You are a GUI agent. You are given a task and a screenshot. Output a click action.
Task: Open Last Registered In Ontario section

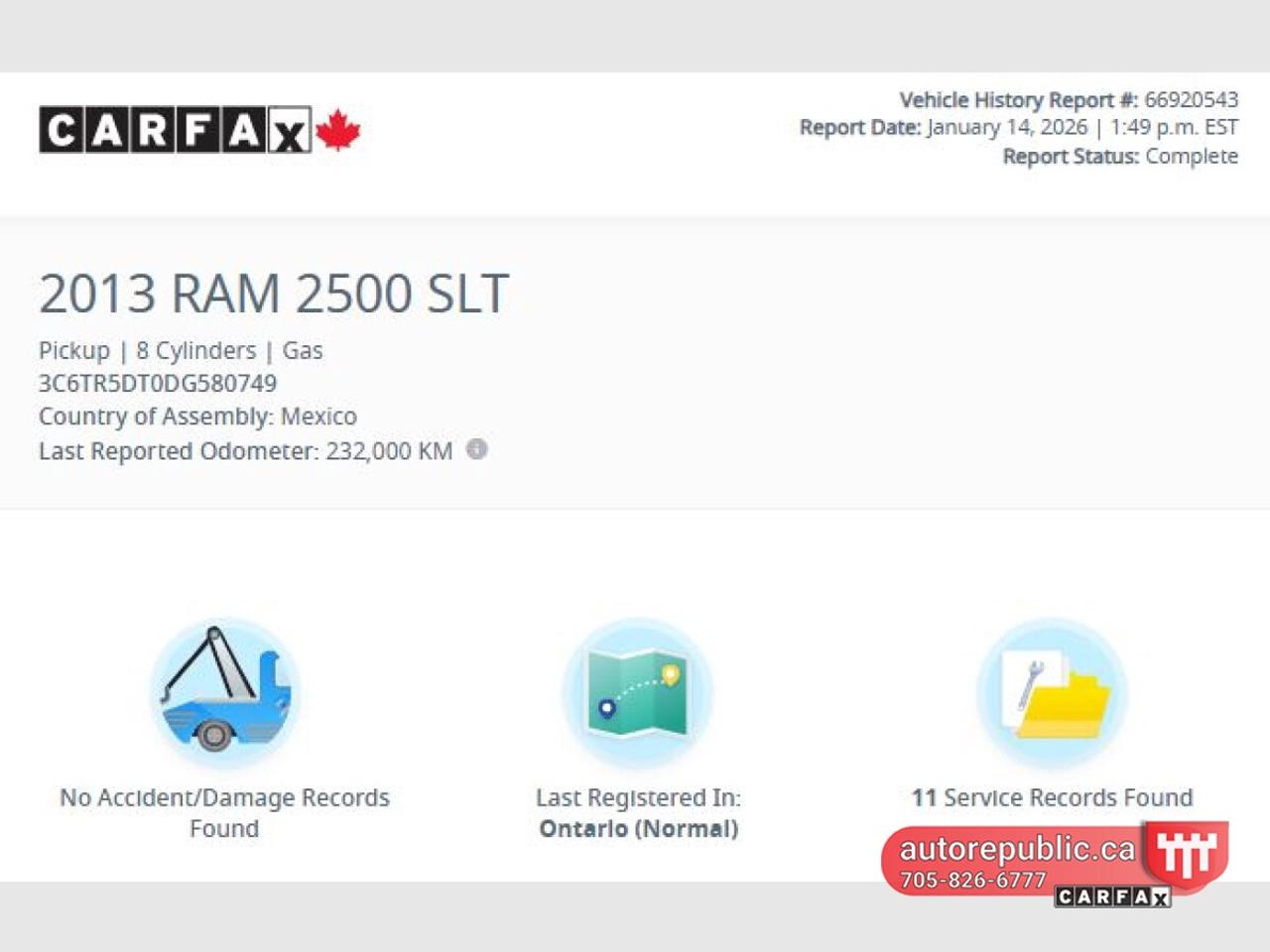638,813
